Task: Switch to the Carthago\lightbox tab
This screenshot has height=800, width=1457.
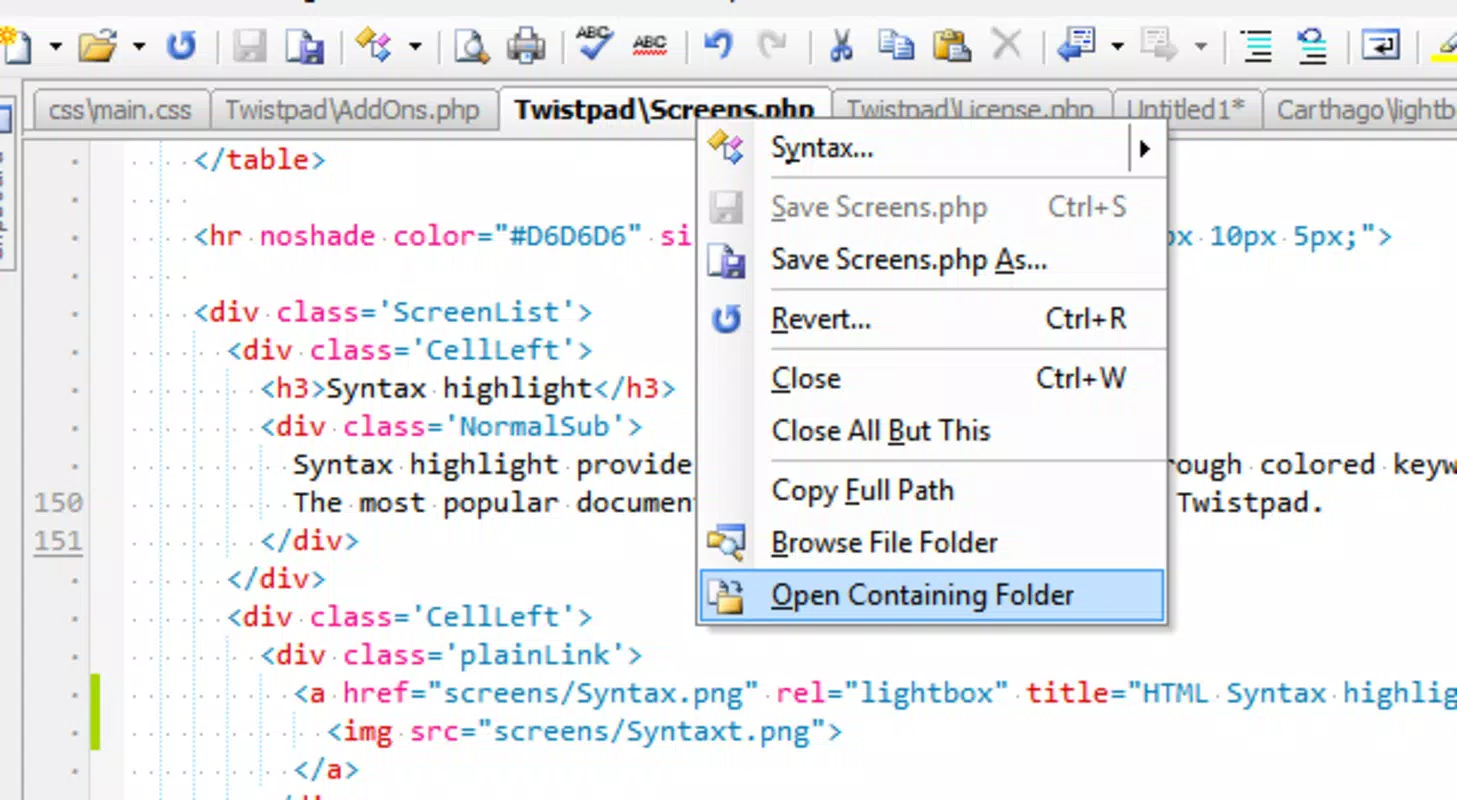Action: [x=1360, y=110]
